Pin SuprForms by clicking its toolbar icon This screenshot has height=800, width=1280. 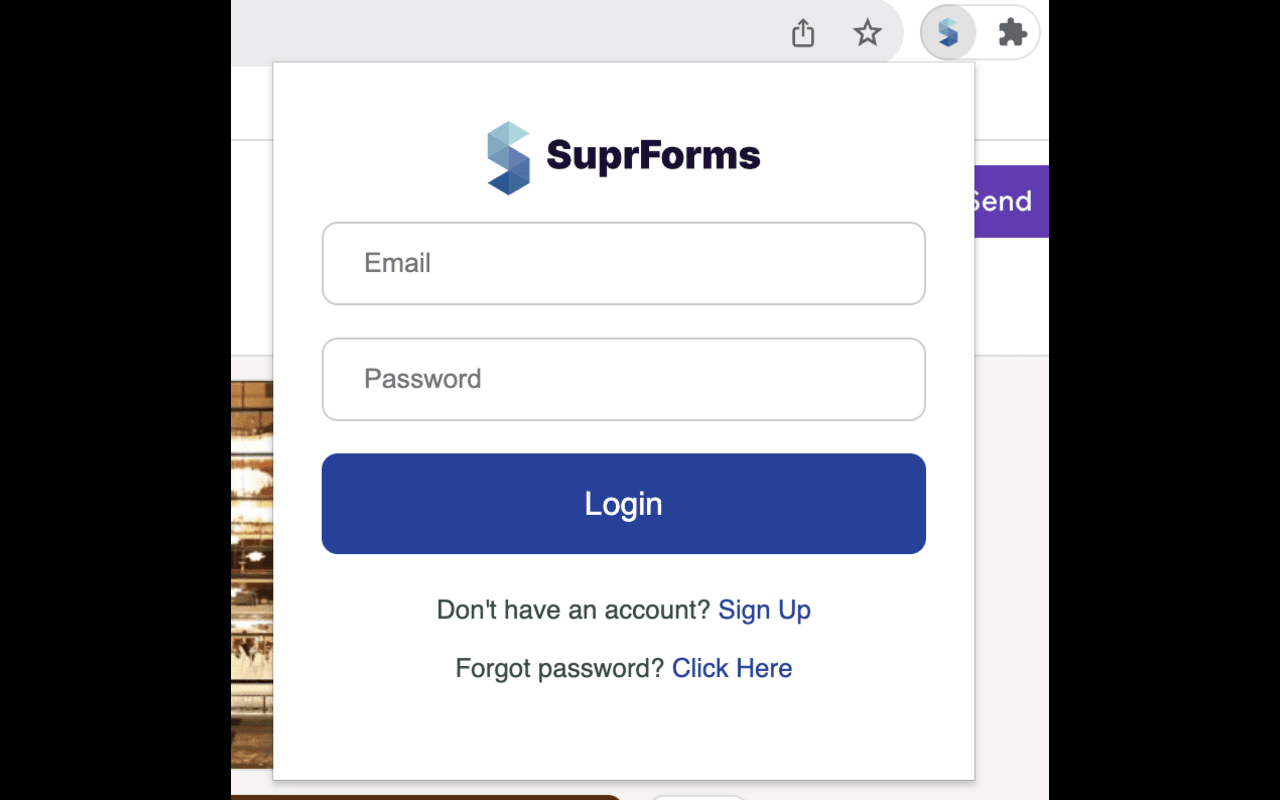948,32
